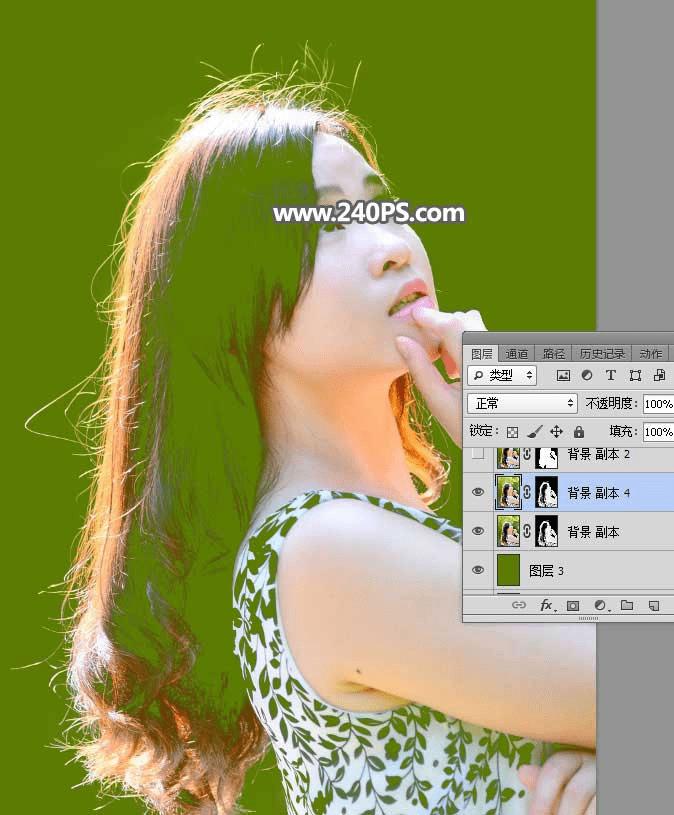Select the 背景 副本 2 mask thumbnail

click(x=546, y=457)
